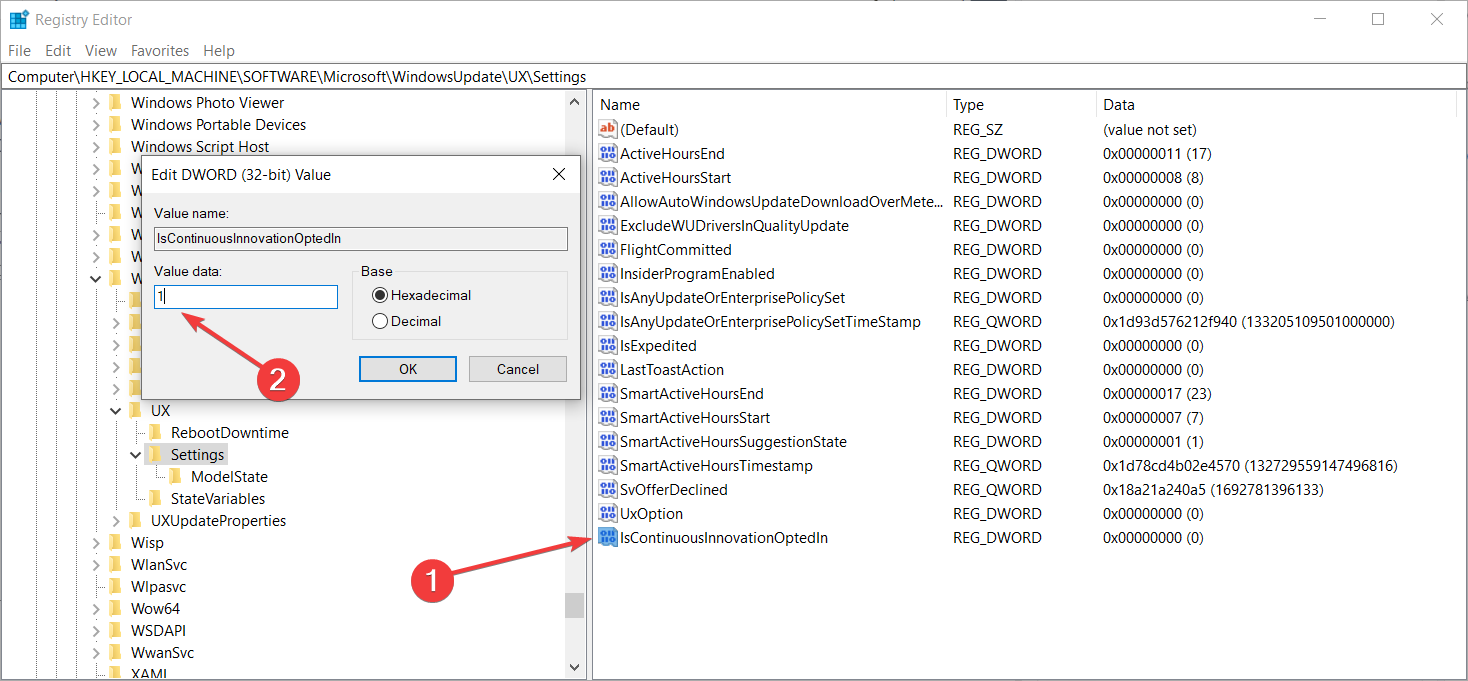Collapse the UX tree node

[x=116, y=411]
